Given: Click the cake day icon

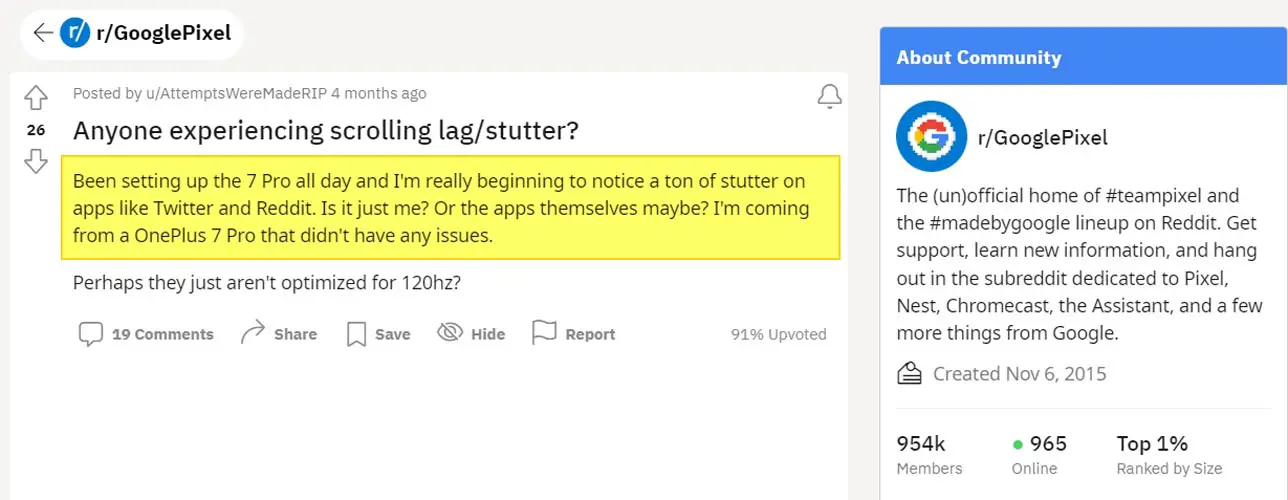Looking at the screenshot, I should tap(909, 374).
